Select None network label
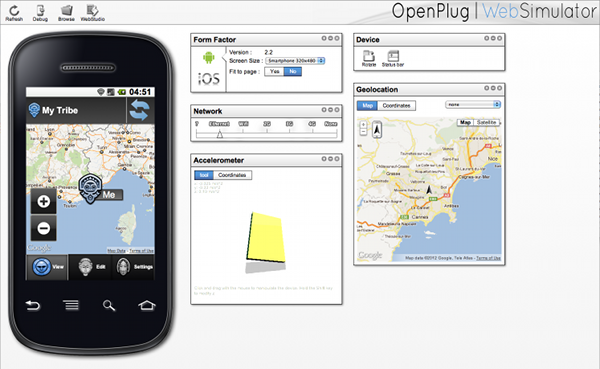 [x=331, y=124]
